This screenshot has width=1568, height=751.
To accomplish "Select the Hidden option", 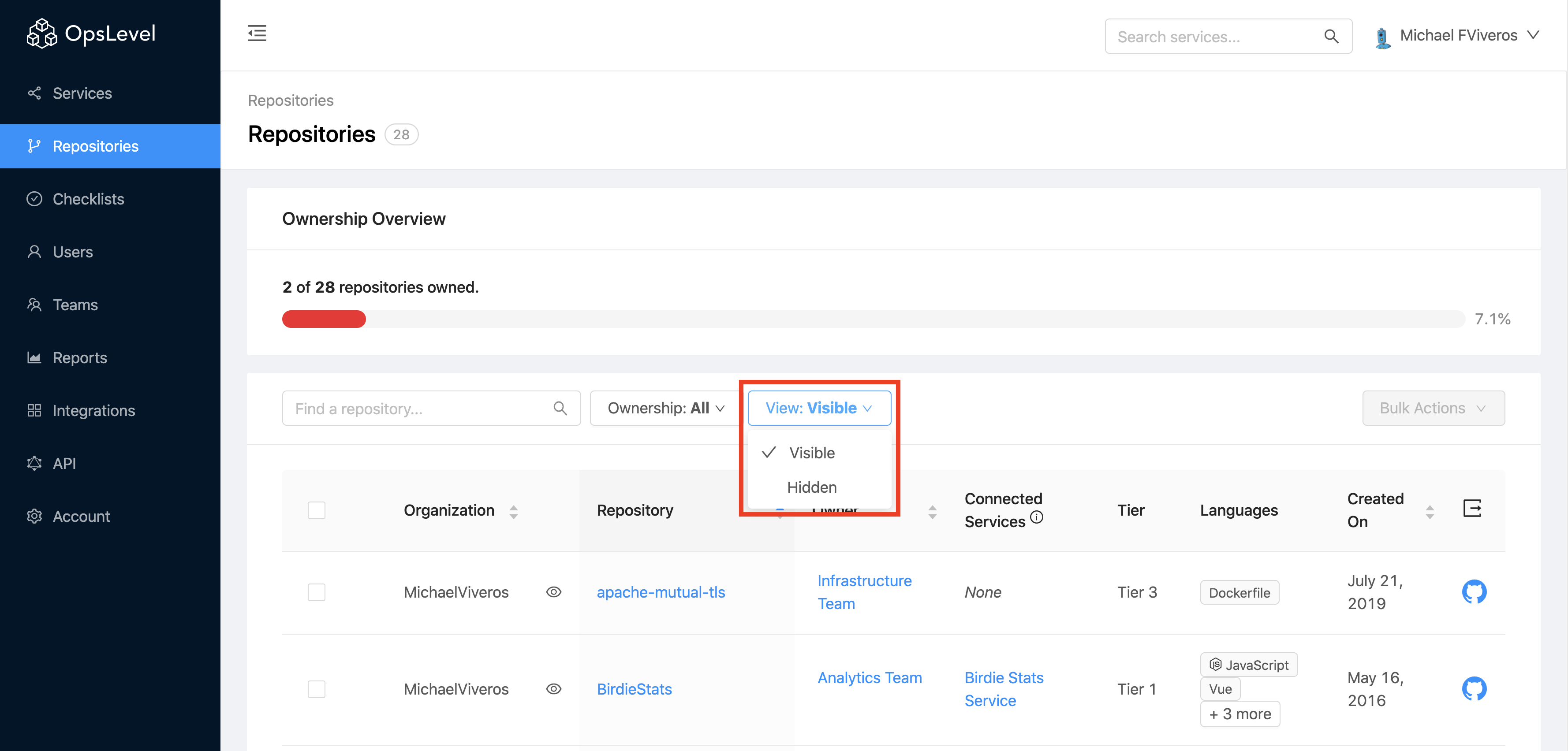I will pyautogui.click(x=819, y=487).
